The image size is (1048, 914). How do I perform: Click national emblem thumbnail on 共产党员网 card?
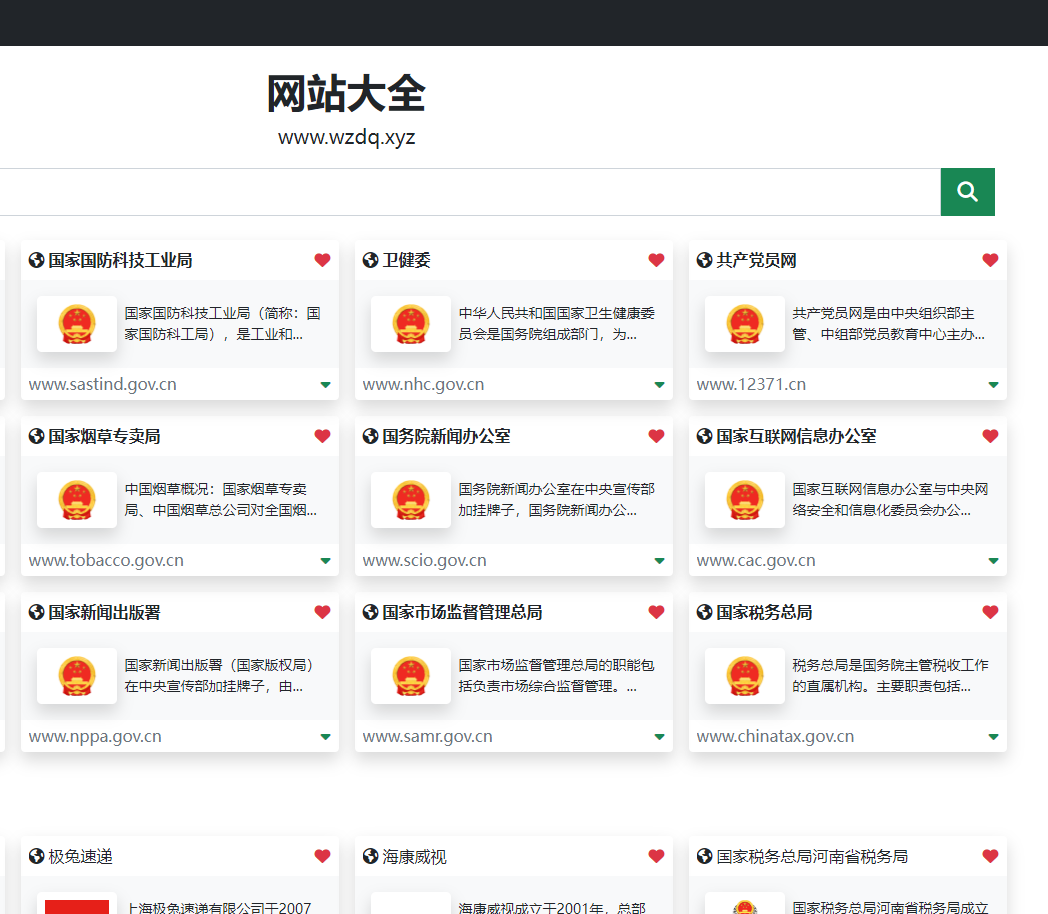tap(745, 324)
